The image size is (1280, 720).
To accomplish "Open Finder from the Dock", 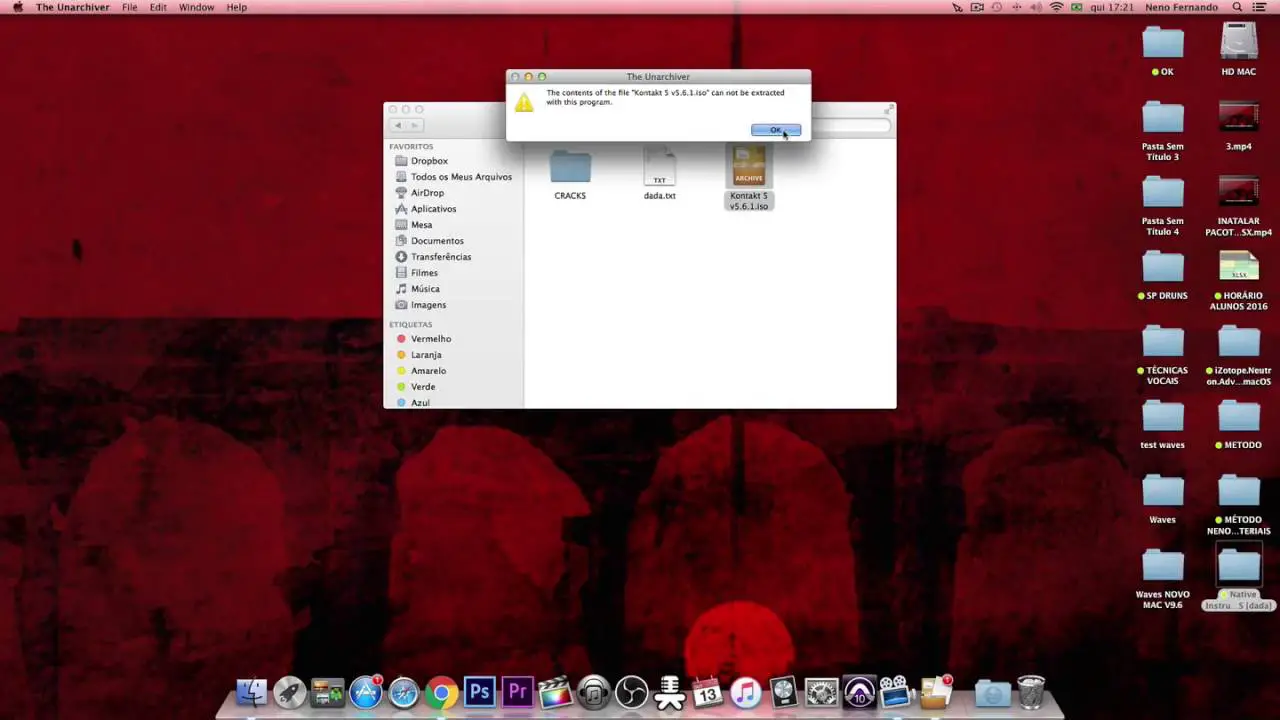I will 251,692.
